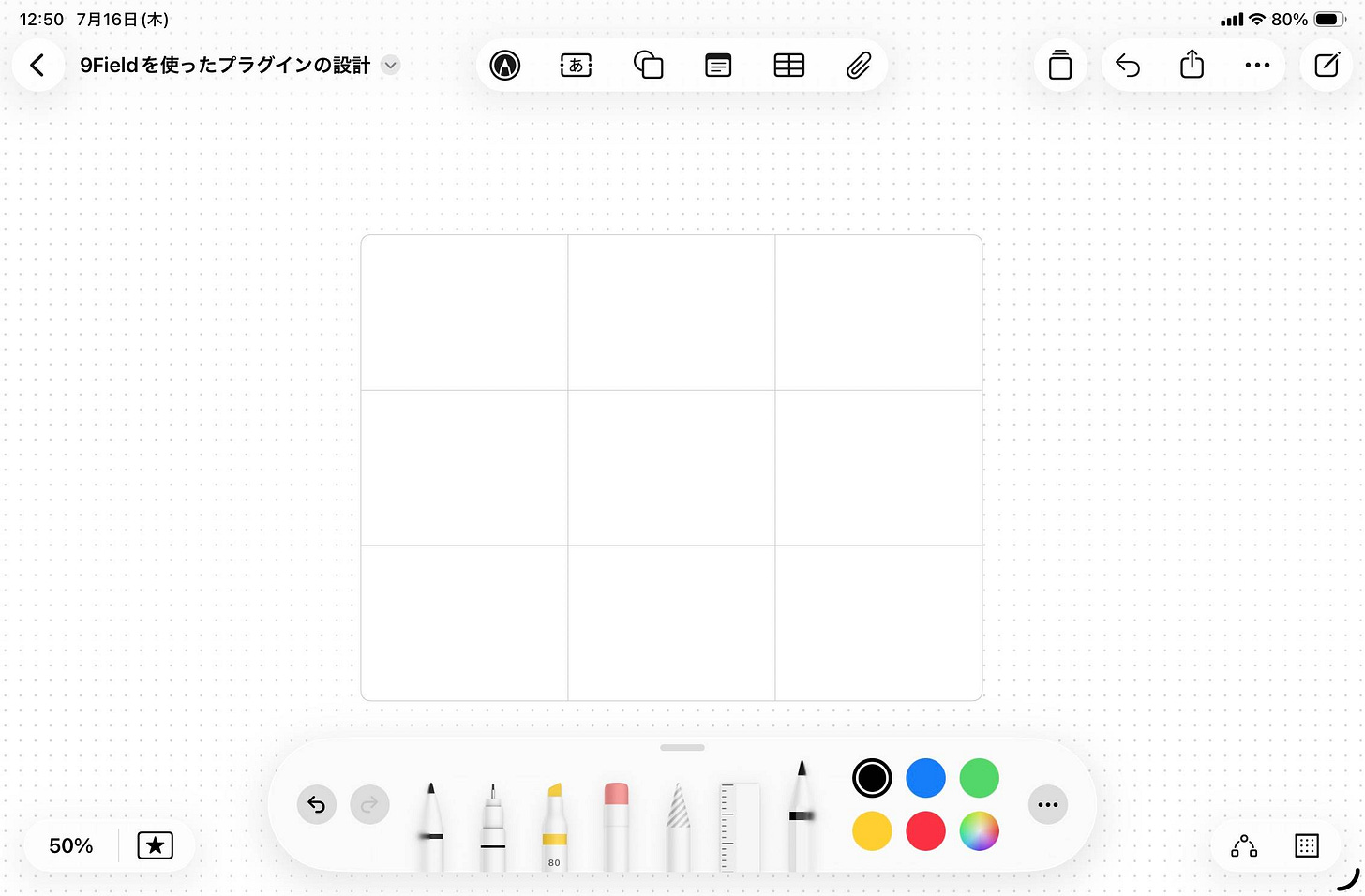Image resolution: width=1365 pixels, height=896 pixels.
Task: Go back with the chevron arrow
Action: coord(37,65)
